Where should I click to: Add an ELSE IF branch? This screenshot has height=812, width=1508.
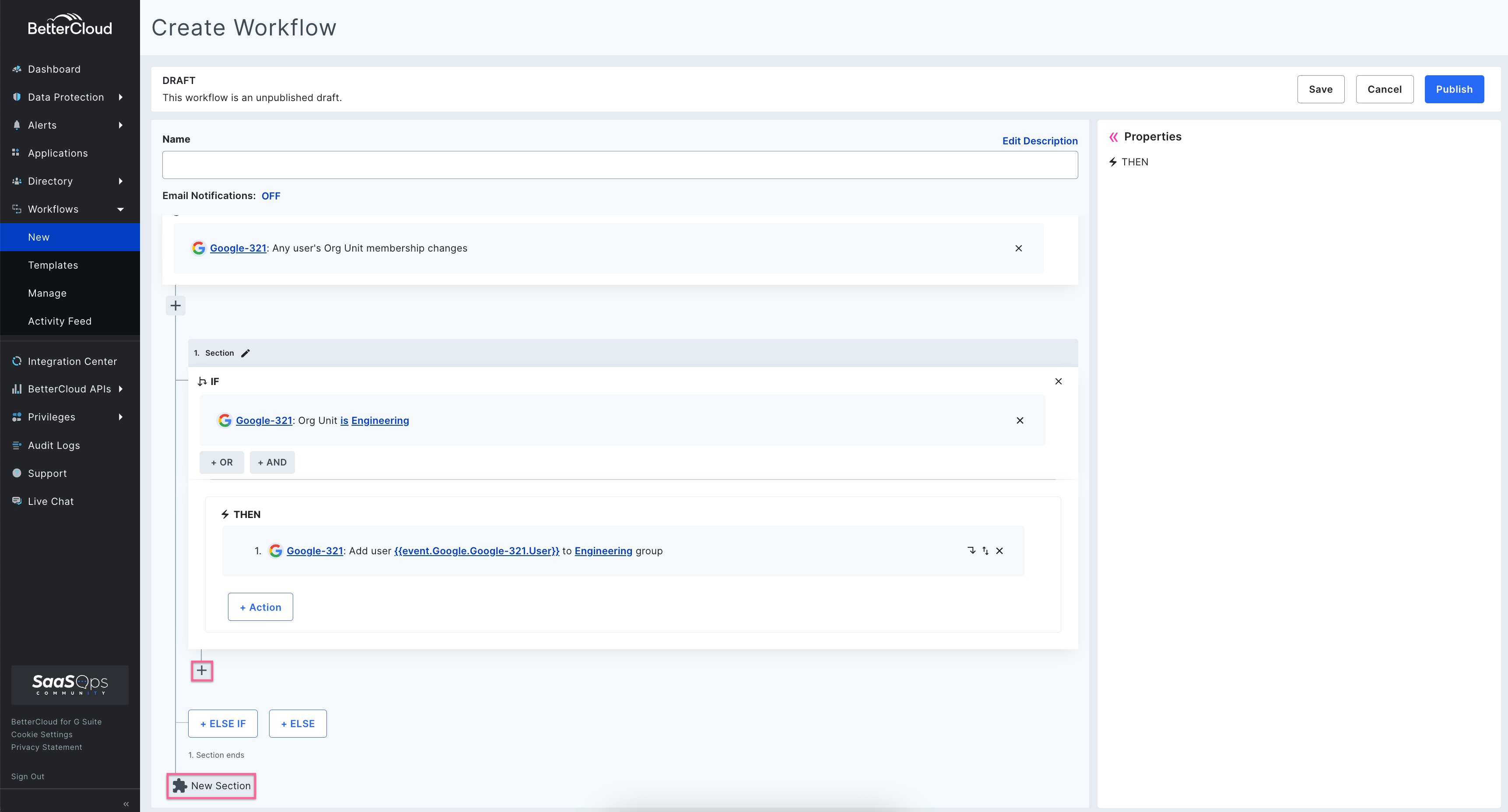click(x=222, y=724)
